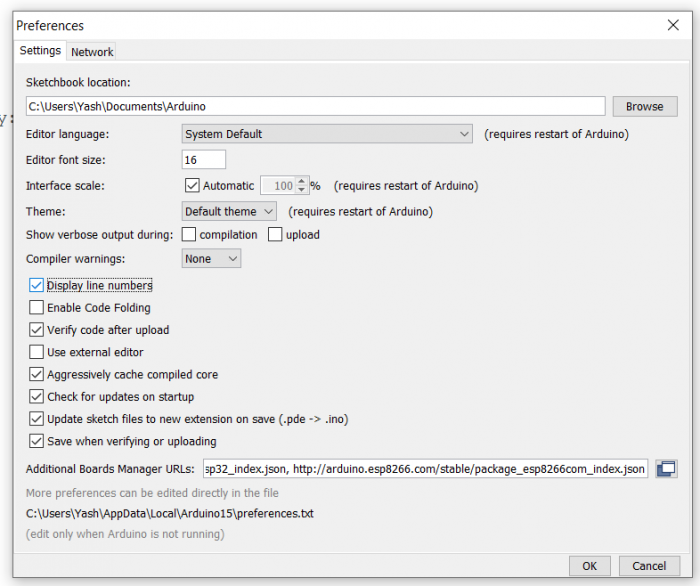Click the 'Compiler warnings:' label
This screenshot has height=586, width=700.
point(75,258)
